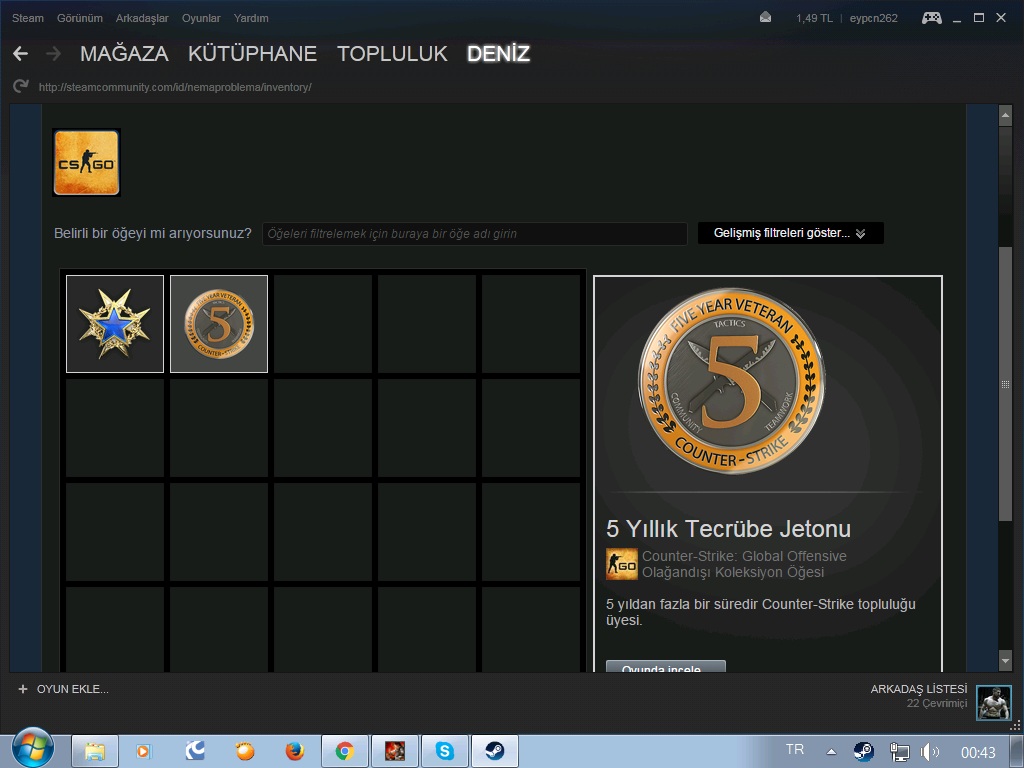Expand Gelişmiş filtreleri göster

(x=790, y=233)
